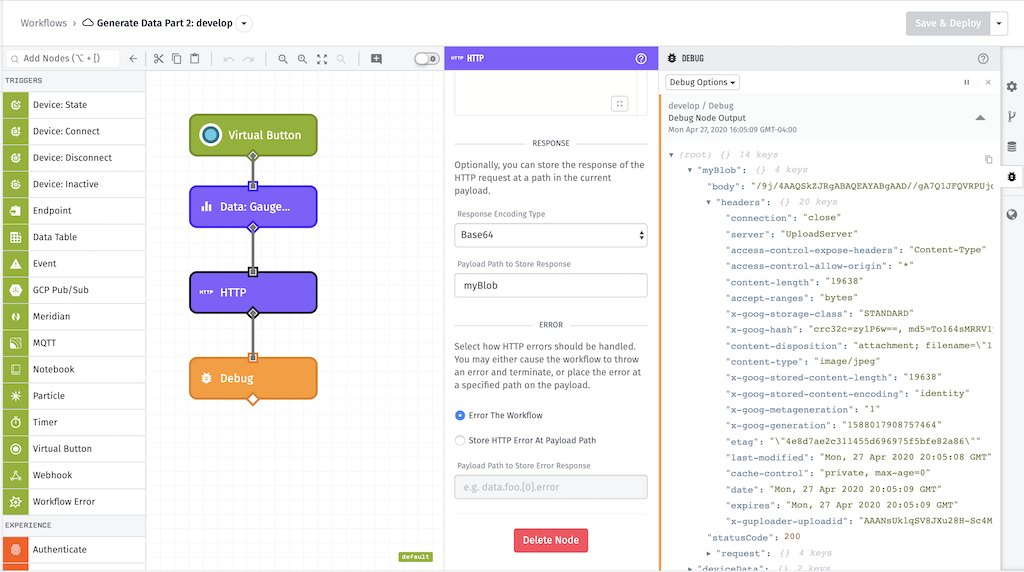Select debug bug icon in sidebar
Screen dimensions: 1024x572
(x=1012, y=176)
